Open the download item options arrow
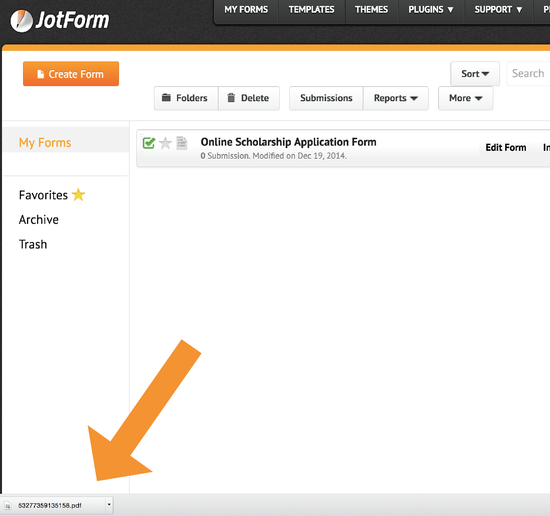Screen dimensions: 550x516 109,505
